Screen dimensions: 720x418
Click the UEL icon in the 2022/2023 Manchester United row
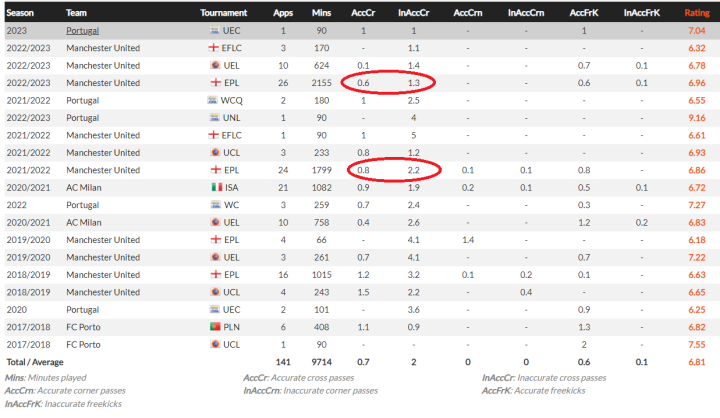(213, 66)
